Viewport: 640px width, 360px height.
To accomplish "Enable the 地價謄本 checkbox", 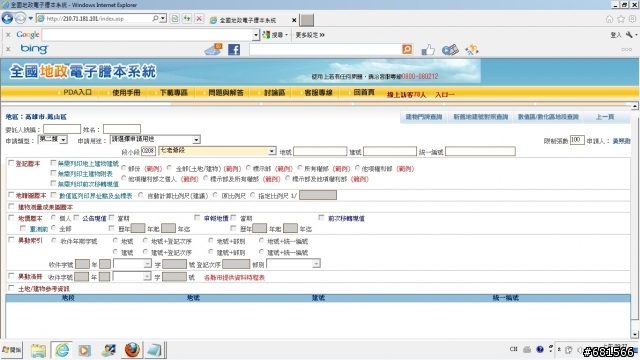I will [11, 218].
